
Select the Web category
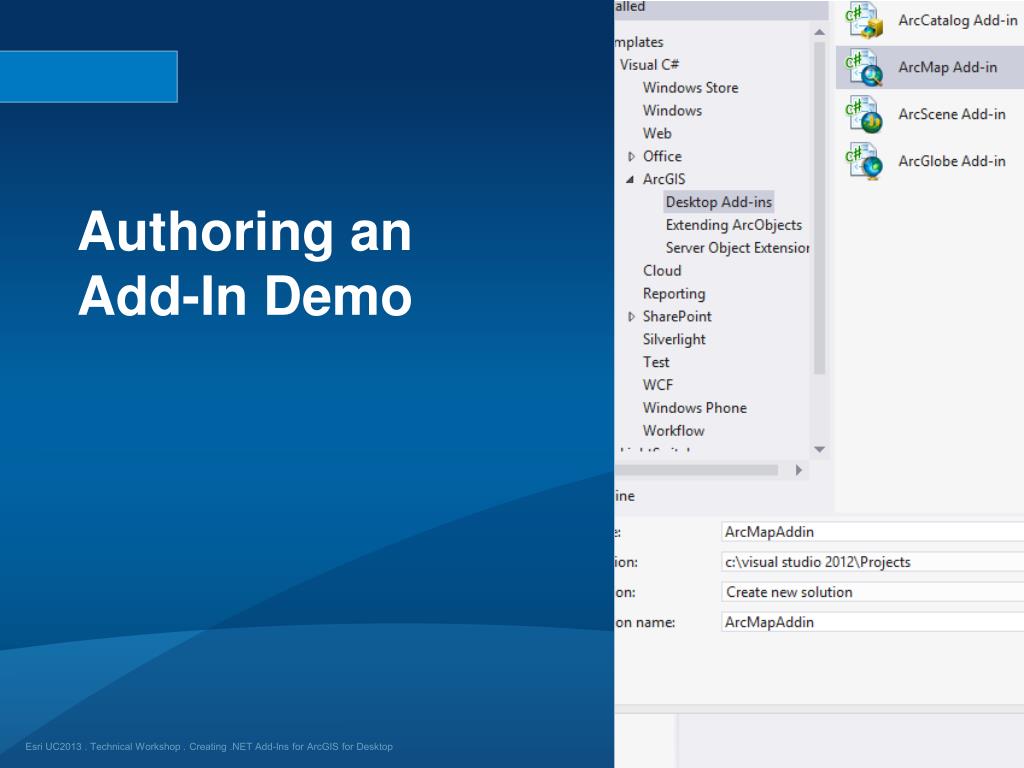pos(657,133)
